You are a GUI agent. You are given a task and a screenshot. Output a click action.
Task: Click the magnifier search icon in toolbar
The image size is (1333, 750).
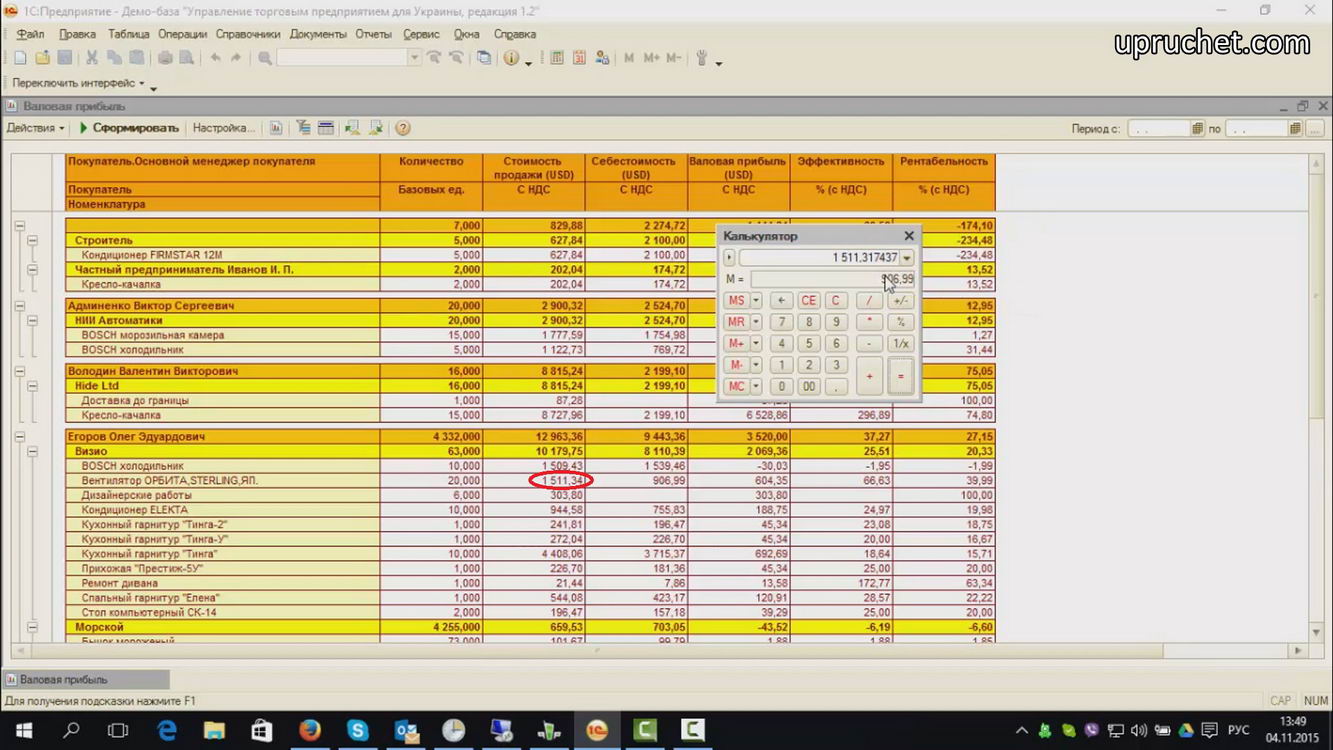point(265,58)
